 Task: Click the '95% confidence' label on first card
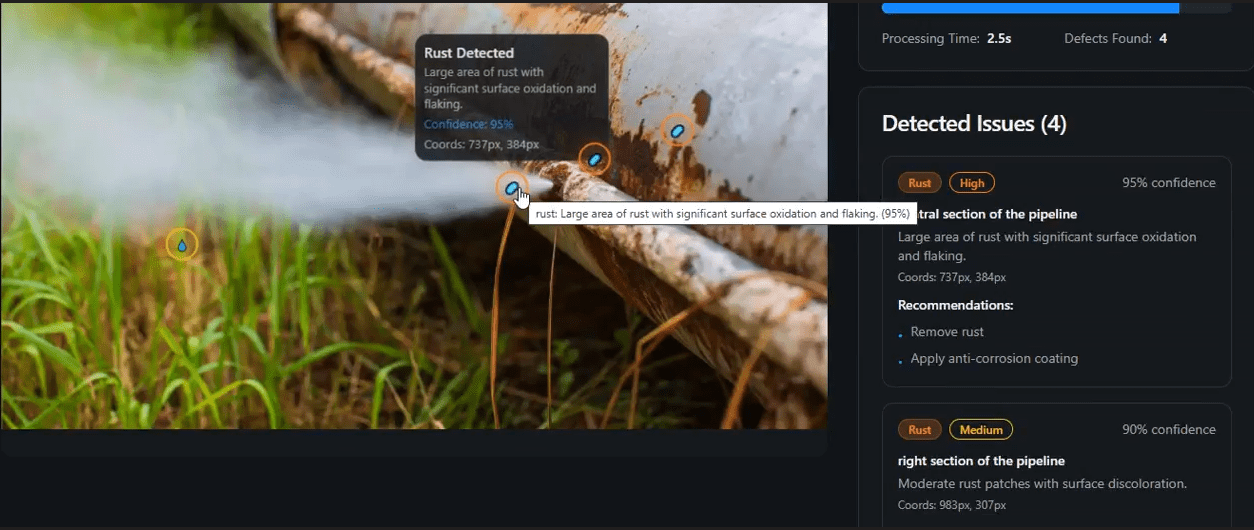click(1168, 183)
